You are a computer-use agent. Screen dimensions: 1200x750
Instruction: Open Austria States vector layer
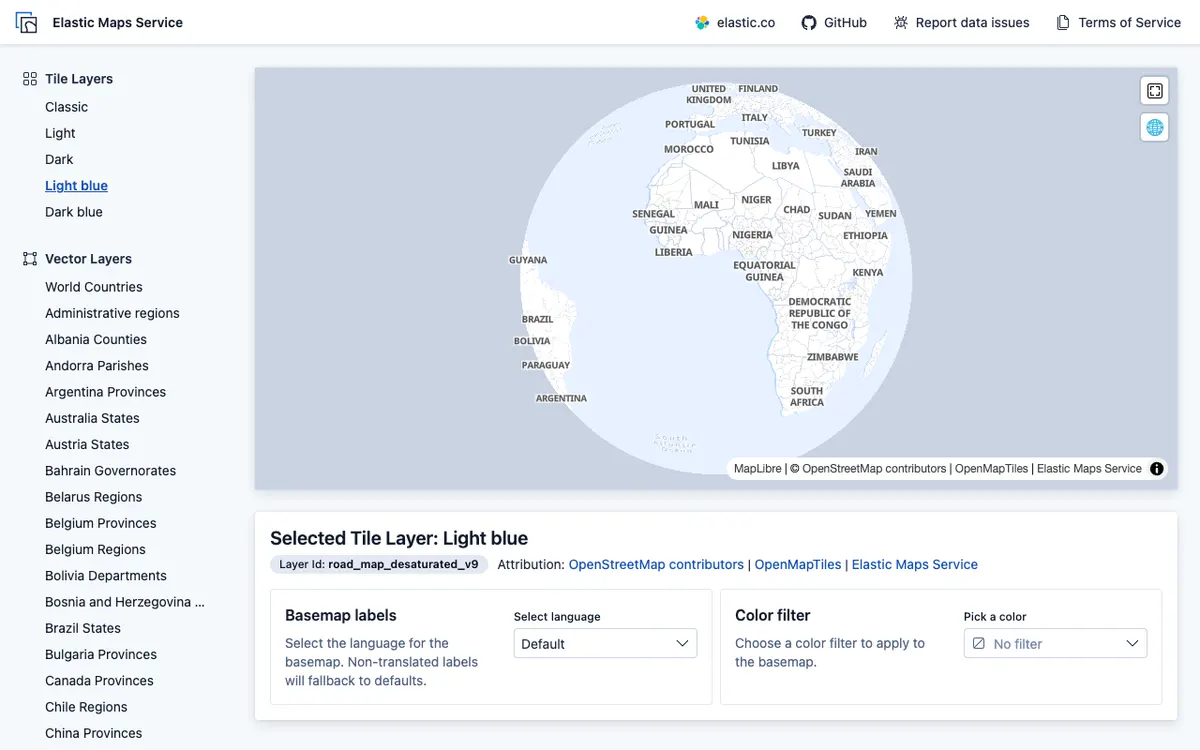click(87, 444)
